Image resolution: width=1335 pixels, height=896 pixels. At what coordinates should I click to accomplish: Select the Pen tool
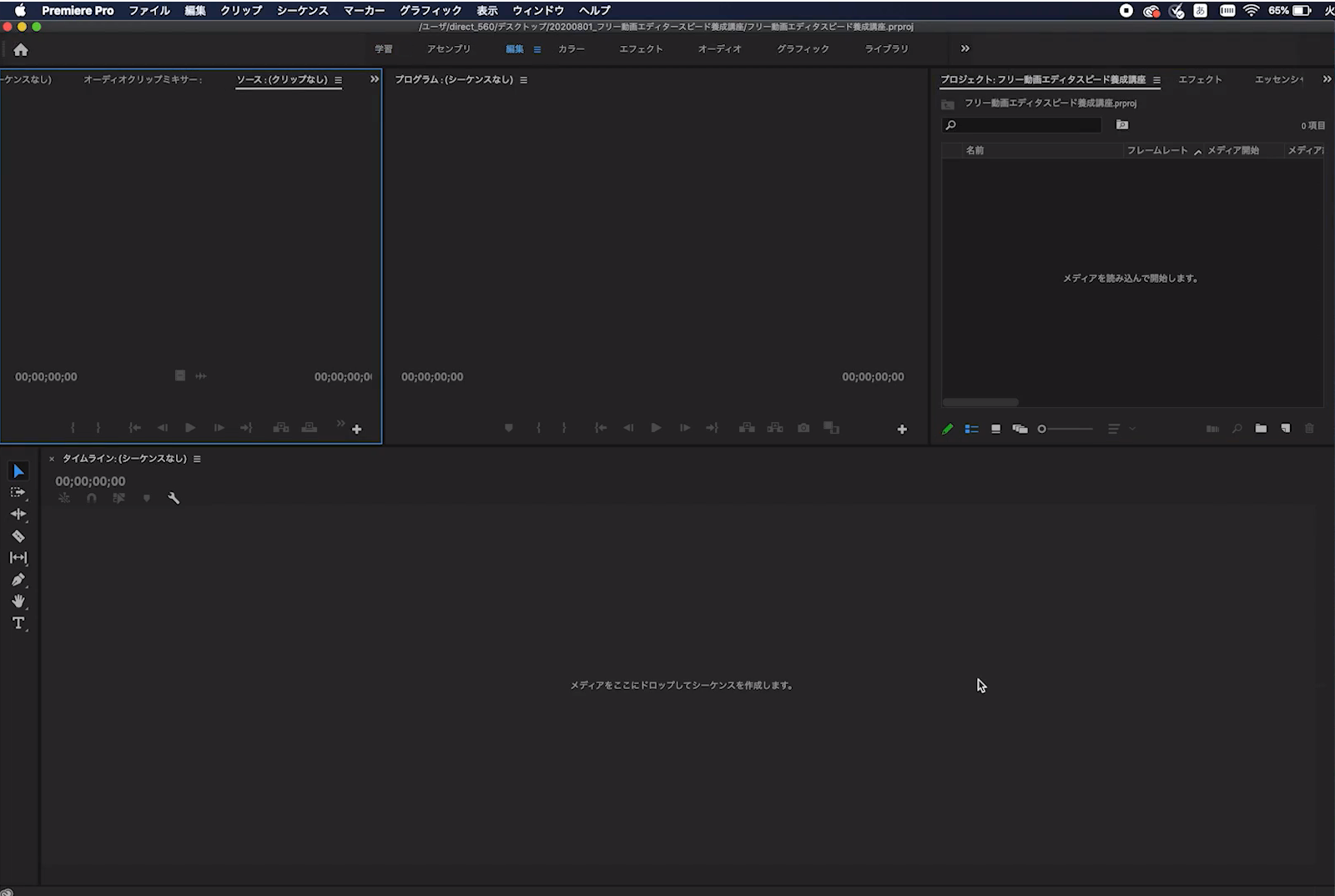pyautogui.click(x=18, y=580)
